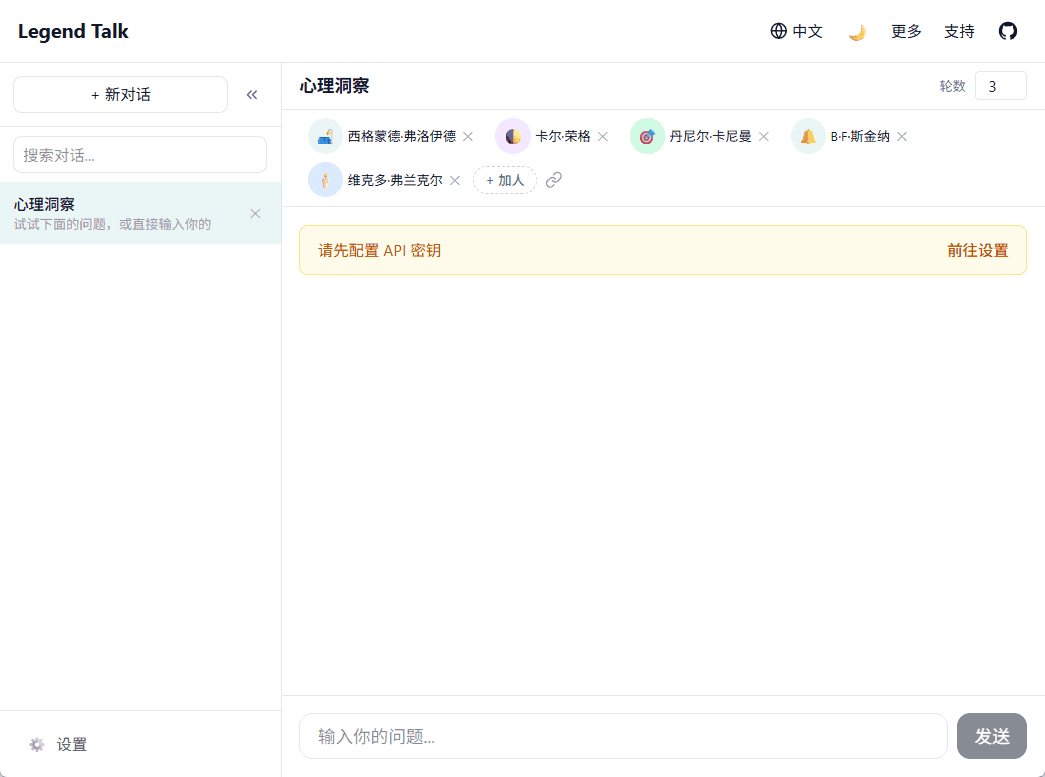Copy share link using chain icon
1045x777 pixels.
tap(554, 180)
